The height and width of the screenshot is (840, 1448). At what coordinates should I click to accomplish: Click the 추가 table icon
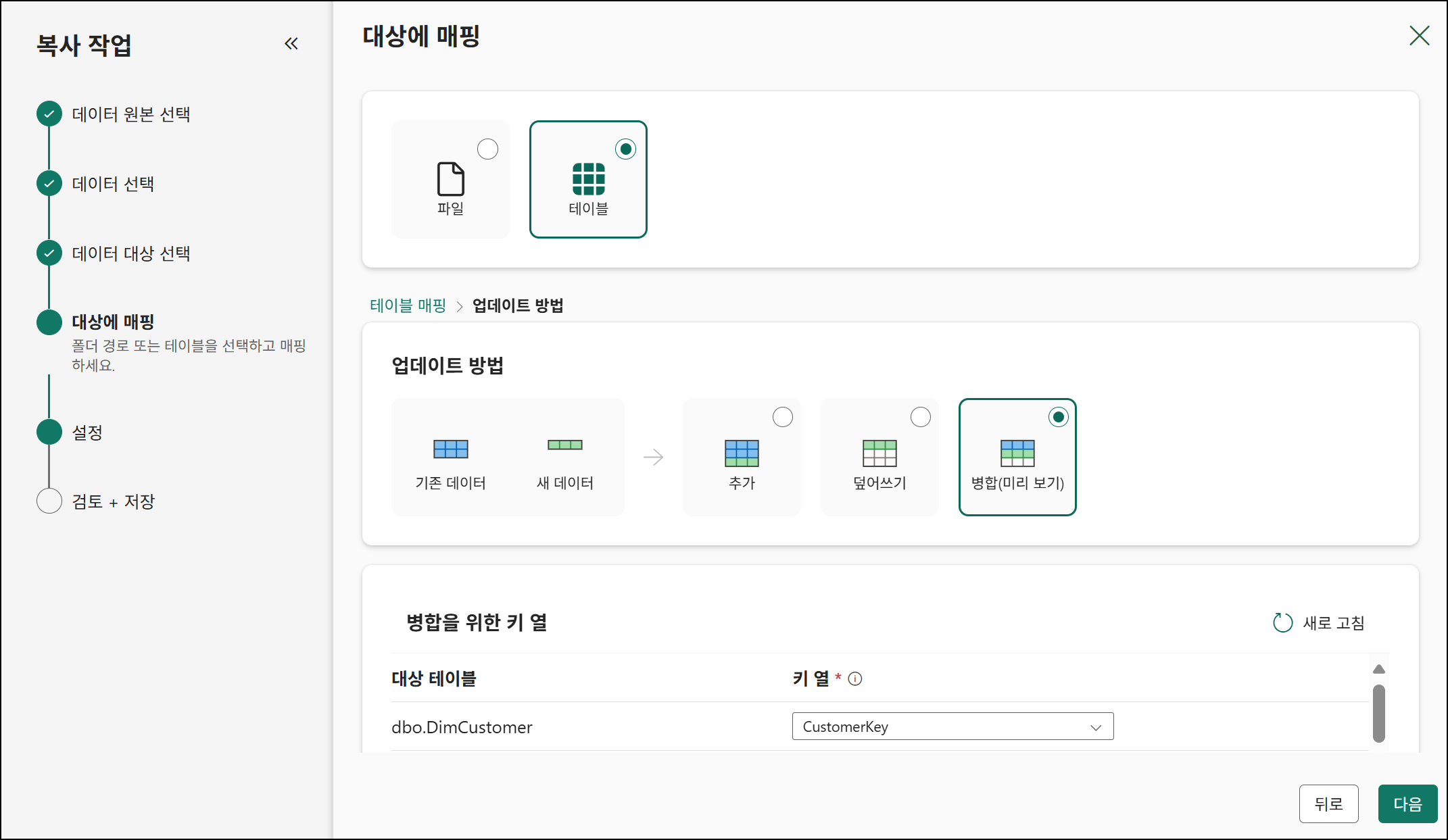742,453
